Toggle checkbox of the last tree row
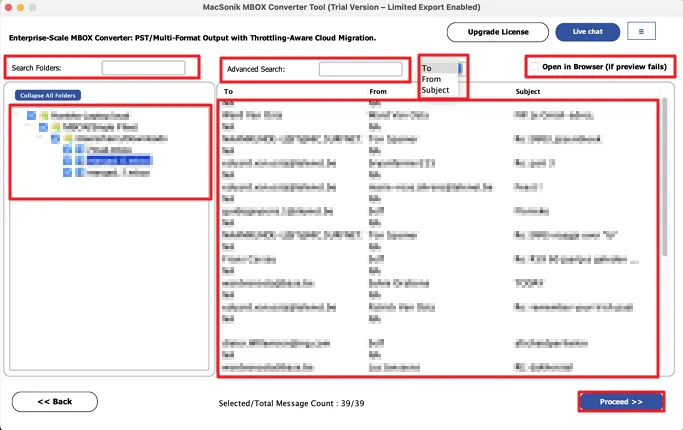The height and width of the screenshot is (430, 683). 68,172
